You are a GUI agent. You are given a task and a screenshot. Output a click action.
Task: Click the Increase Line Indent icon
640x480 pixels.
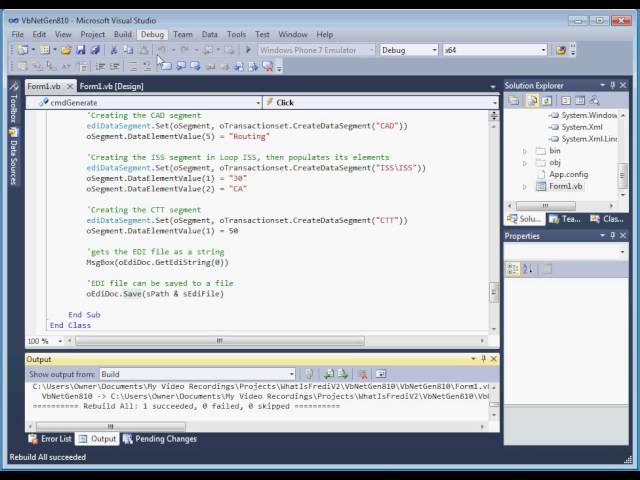tap(115, 66)
